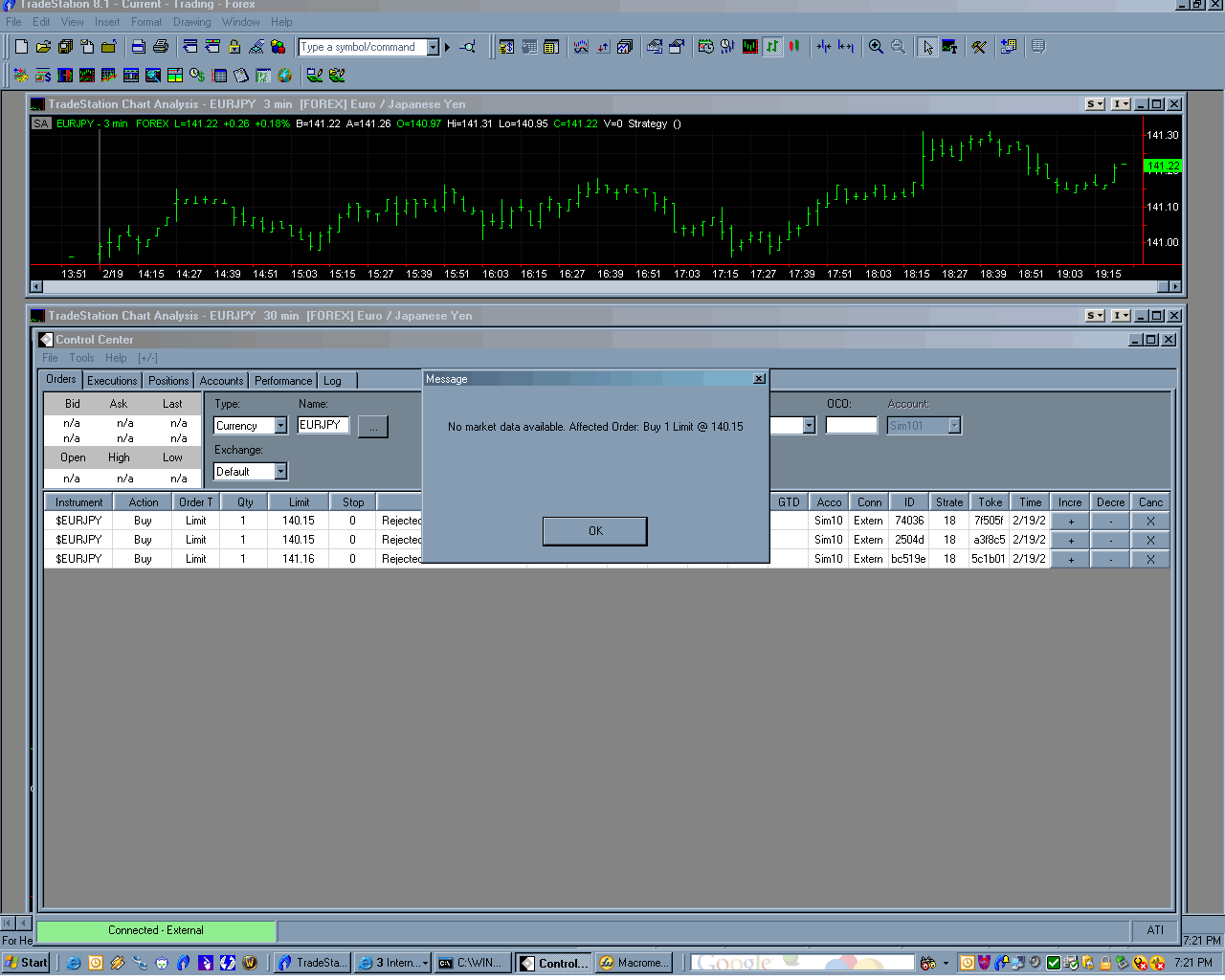
Task: Switch to the Accounts tab
Action: 221,381
